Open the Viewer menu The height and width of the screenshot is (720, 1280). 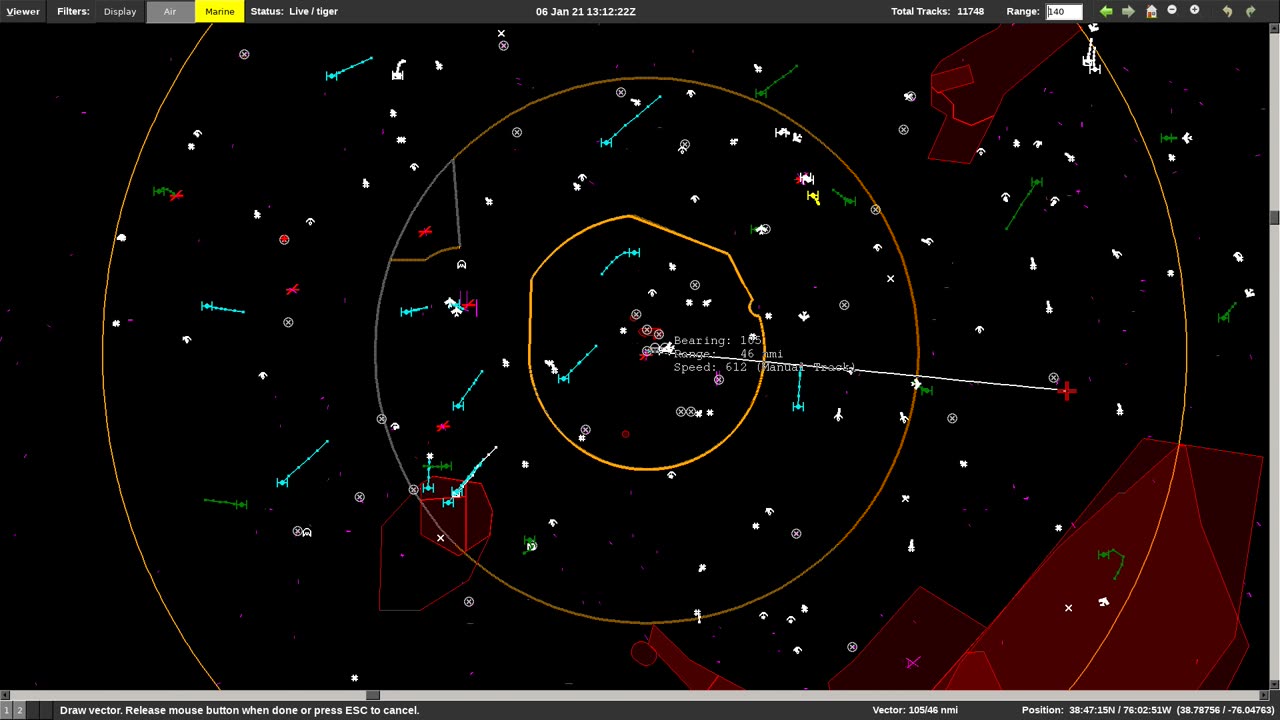[23, 11]
